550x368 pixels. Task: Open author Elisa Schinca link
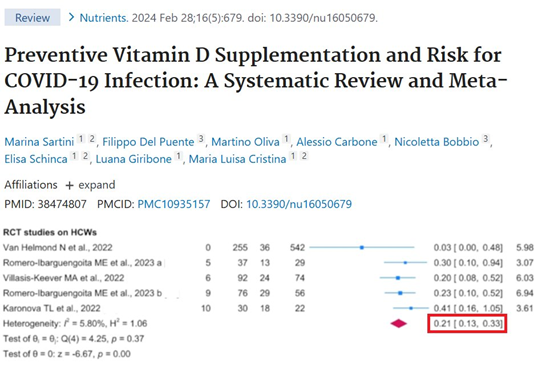coord(36,159)
